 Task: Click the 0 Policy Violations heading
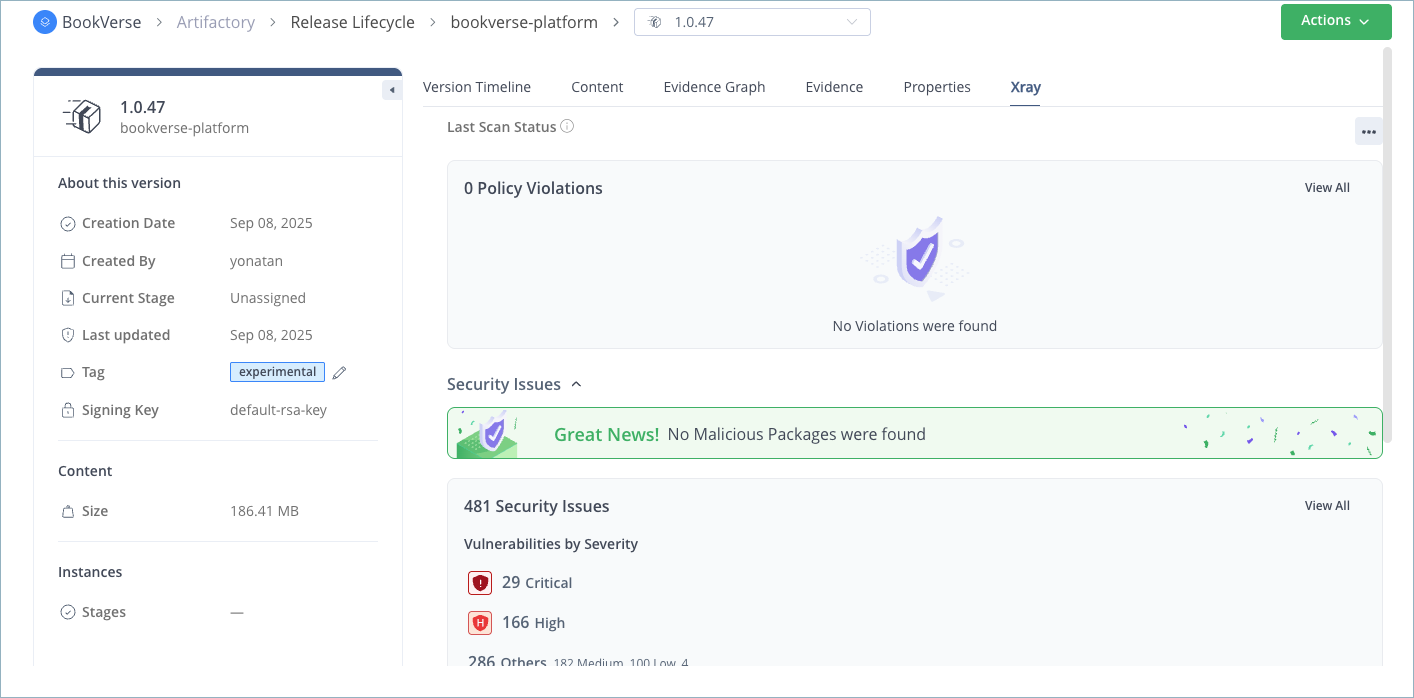[533, 188]
